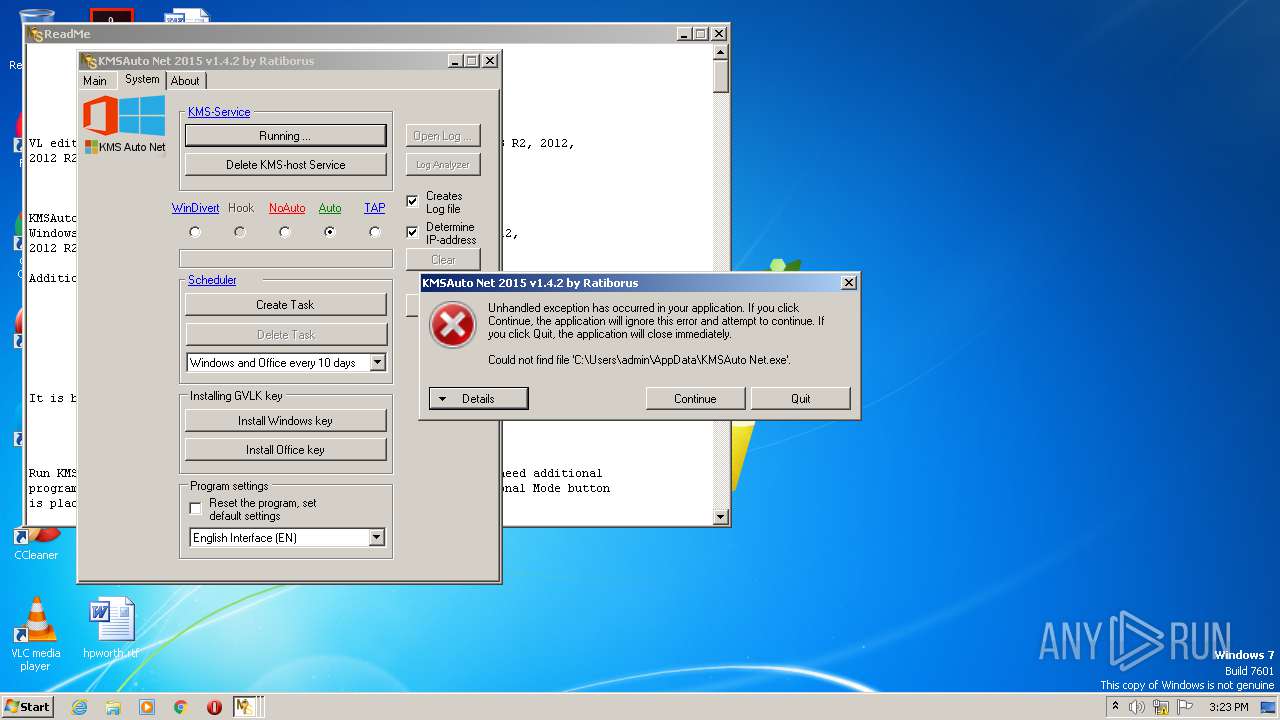Select the Auto radio button

tap(329, 232)
